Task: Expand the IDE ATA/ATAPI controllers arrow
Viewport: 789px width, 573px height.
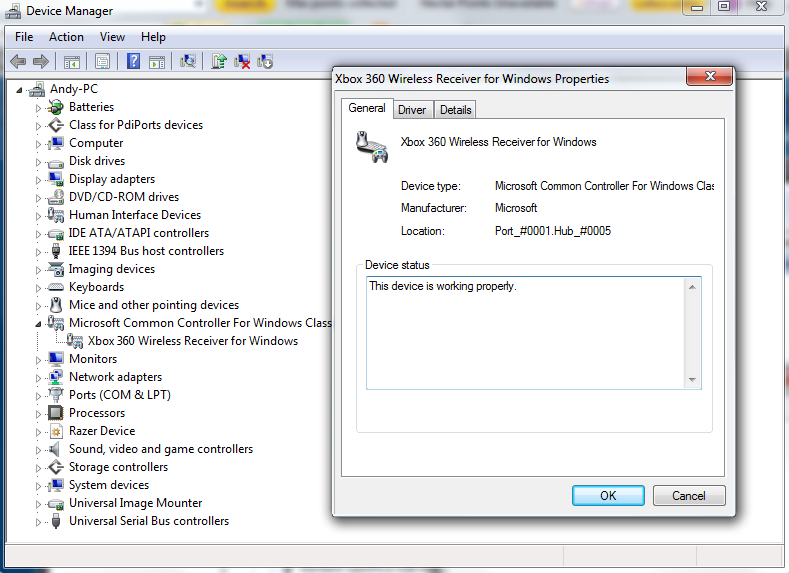Action: coord(38,234)
